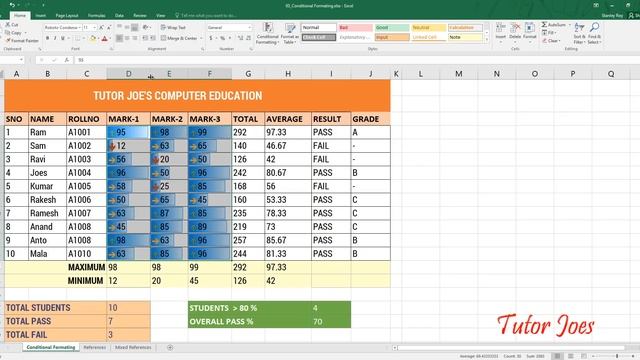Increase indent in Alignment group
640x360 pixels.
point(153,38)
